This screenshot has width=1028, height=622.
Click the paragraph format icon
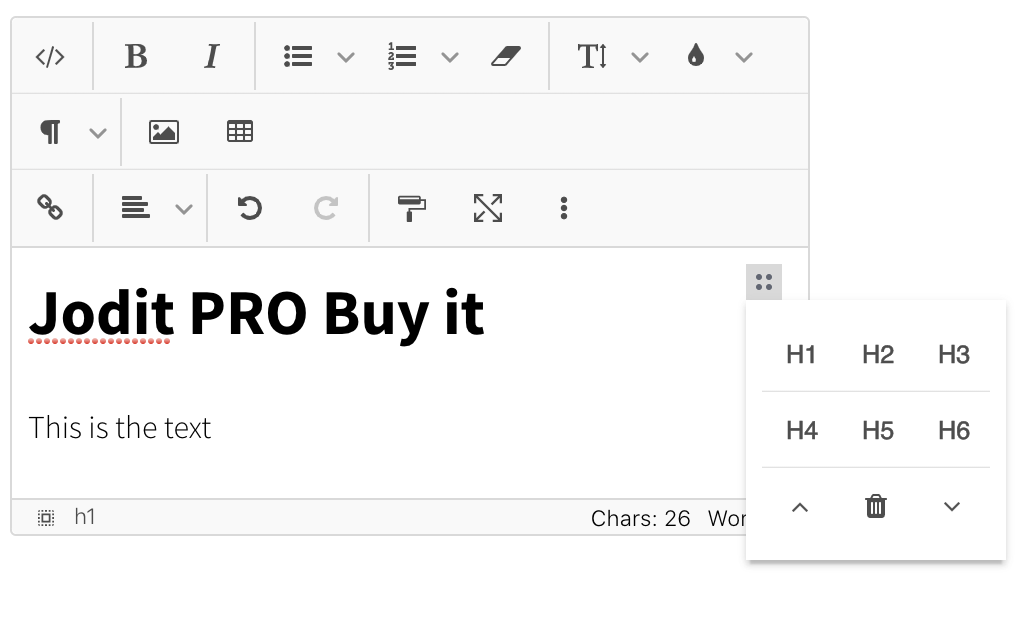[50, 132]
